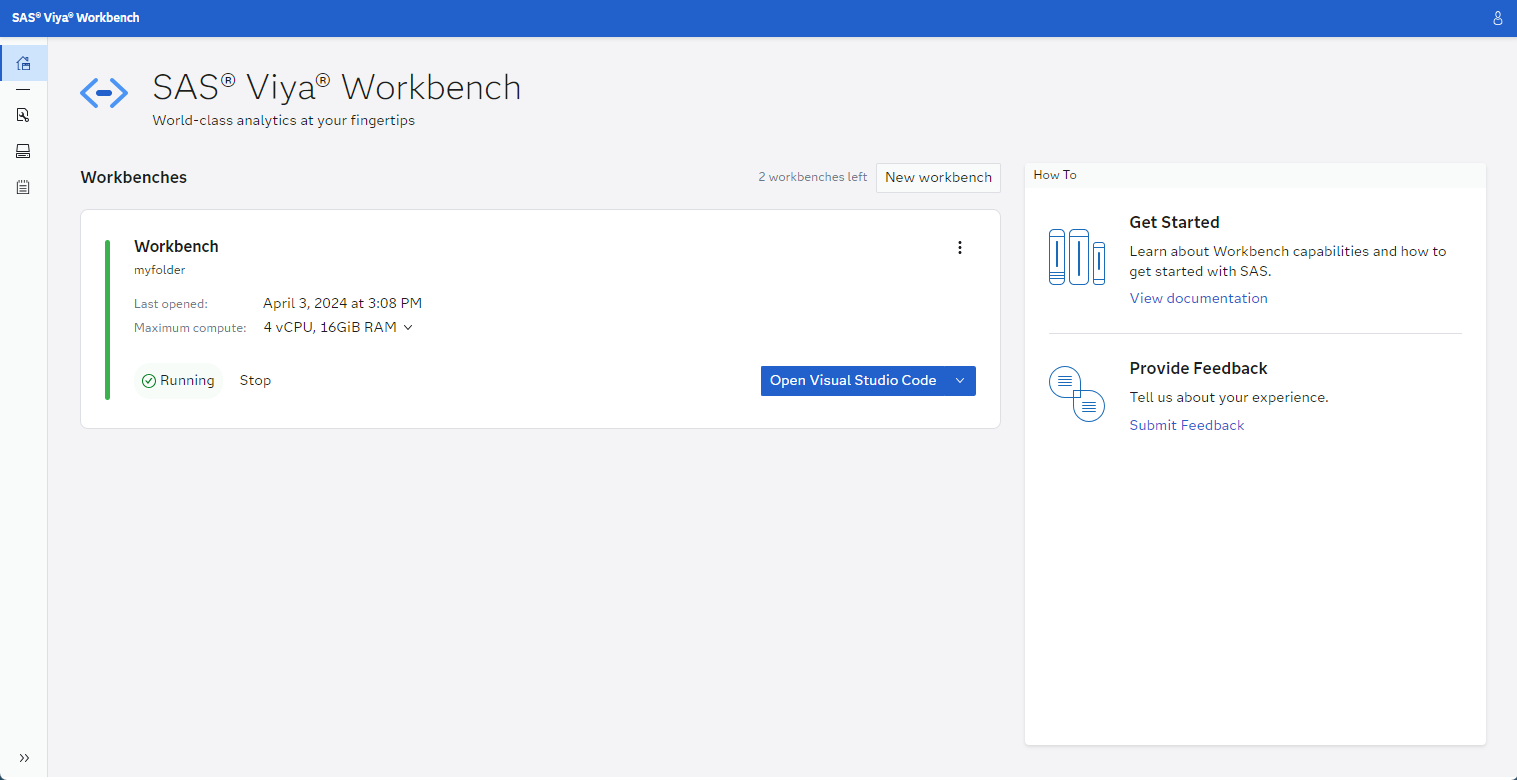This screenshot has height=780, width=1517.
Task: Click the document with wrench sidebar icon
Action: pyautogui.click(x=23, y=115)
